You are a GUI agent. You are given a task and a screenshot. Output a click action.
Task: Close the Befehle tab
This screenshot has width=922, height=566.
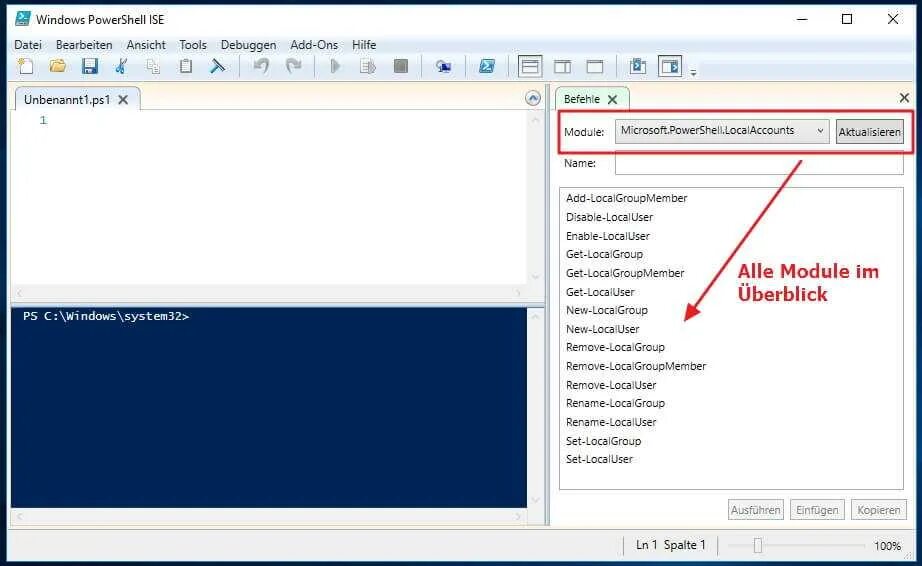click(612, 99)
